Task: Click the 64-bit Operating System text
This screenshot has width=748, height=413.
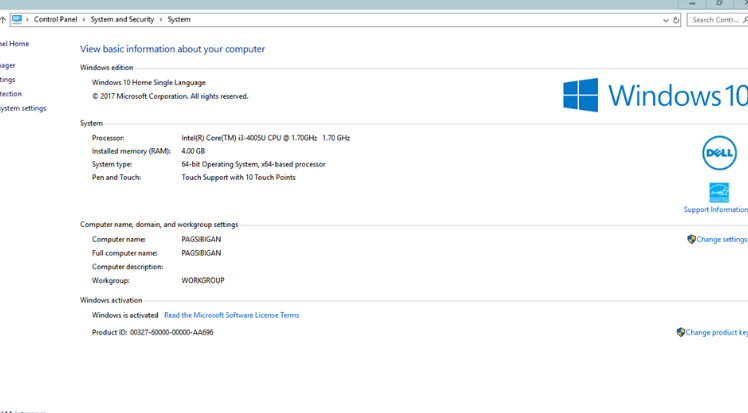Action: tap(253, 164)
